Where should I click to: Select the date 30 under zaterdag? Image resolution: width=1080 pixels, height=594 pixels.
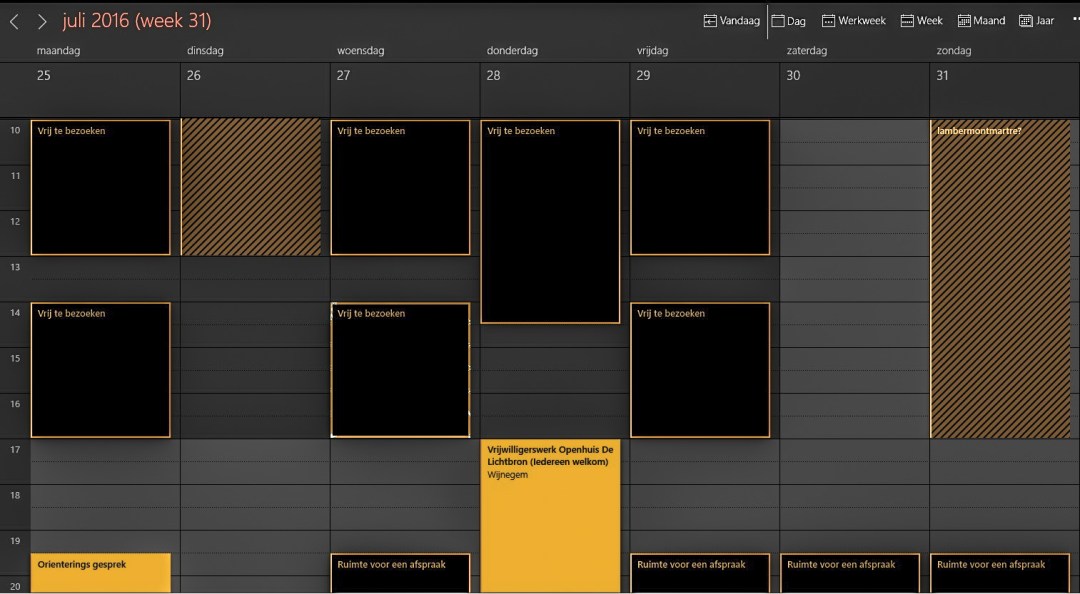794,76
